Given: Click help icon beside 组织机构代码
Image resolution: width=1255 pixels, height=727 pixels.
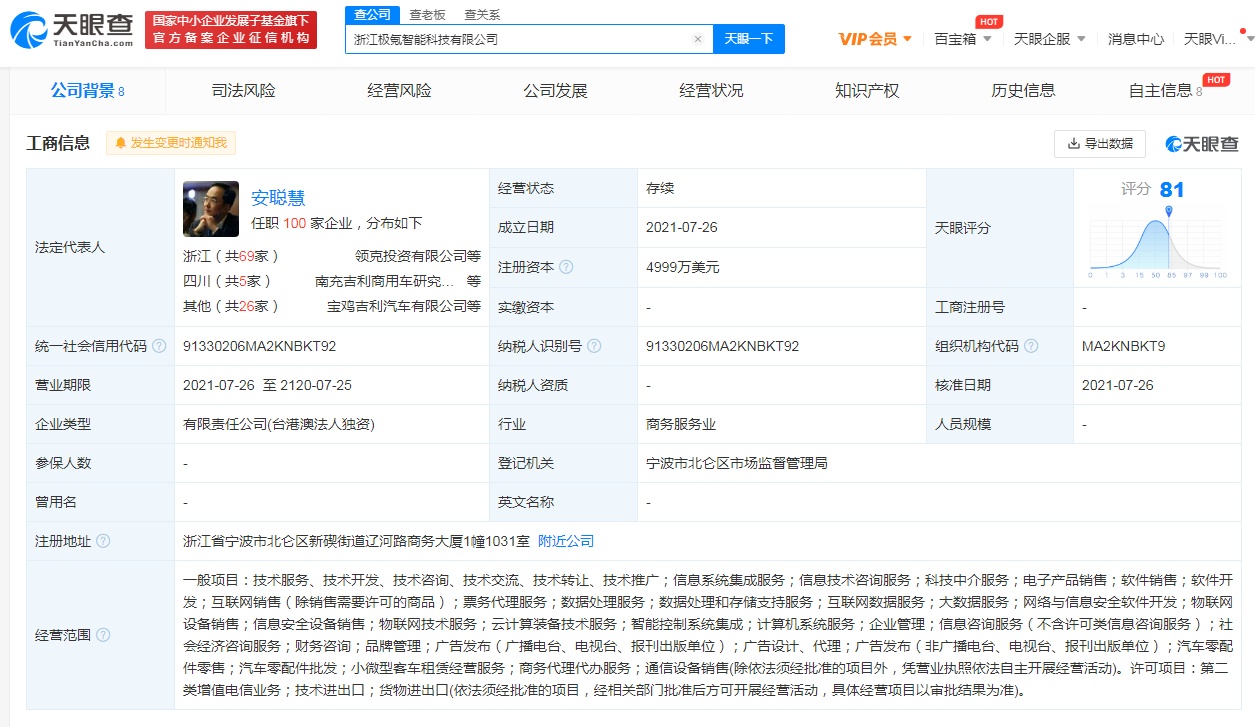Looking at the screenshot, I should pos(1032,346).
